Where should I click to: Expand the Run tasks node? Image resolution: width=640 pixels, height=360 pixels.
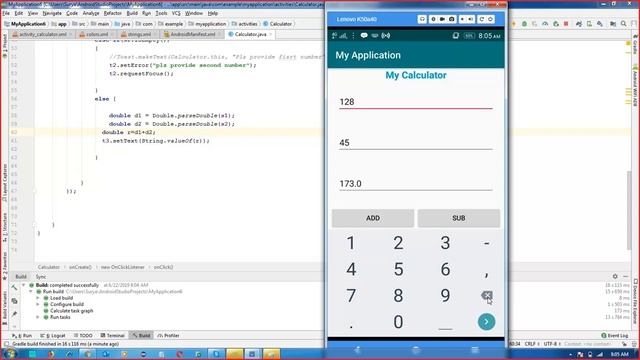click(x=38, y=317)
